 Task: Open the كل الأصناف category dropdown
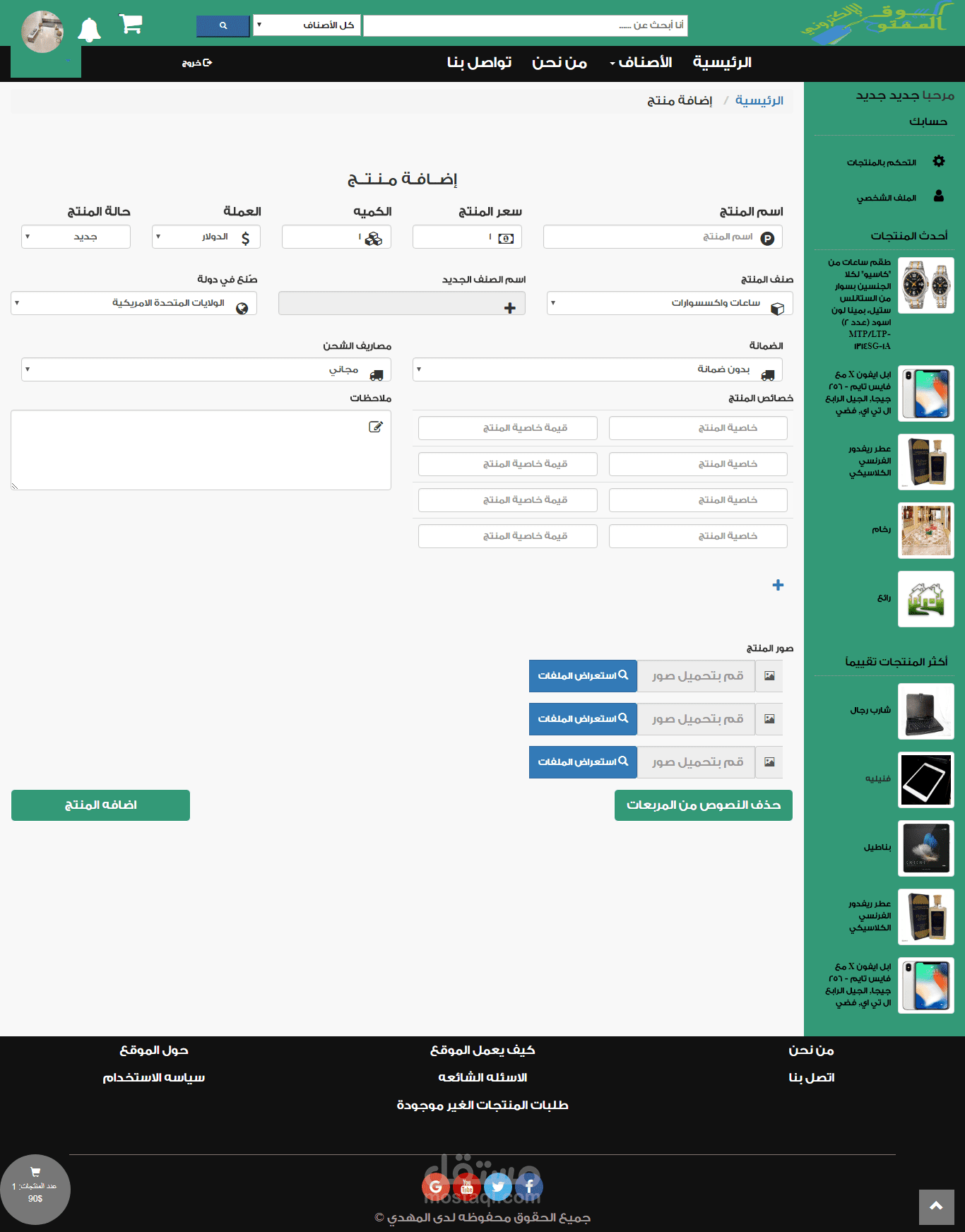point(307,25)
